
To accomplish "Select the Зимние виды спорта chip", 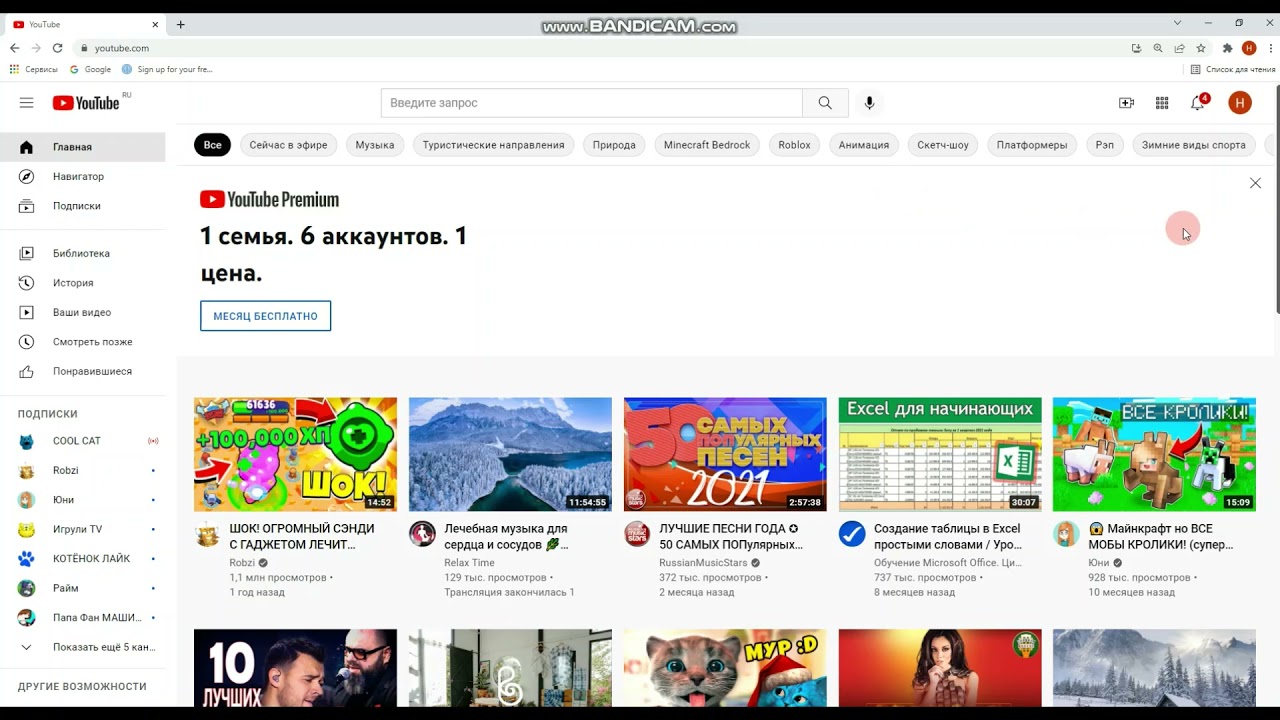I will [x=1194, y=145].
